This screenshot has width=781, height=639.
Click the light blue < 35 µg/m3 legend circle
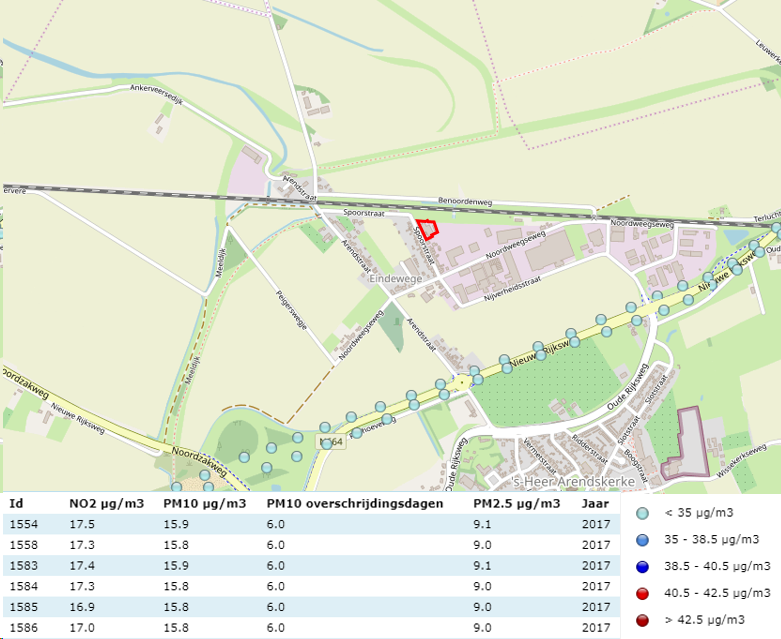pos(643,513)
